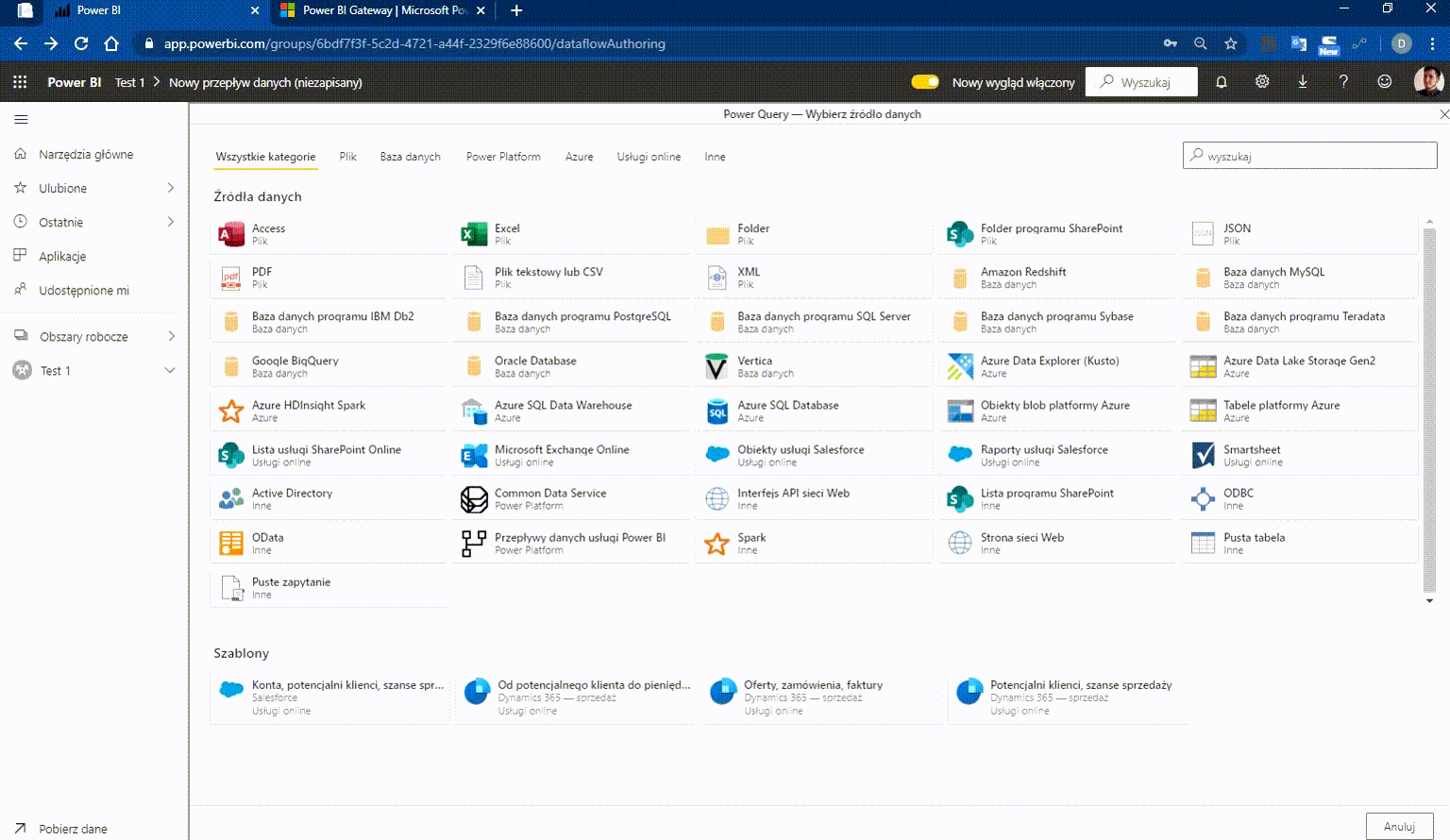The image size is (1450, 840).
Task: Open the Power BI app launcher grid
Action: (20, 82)
